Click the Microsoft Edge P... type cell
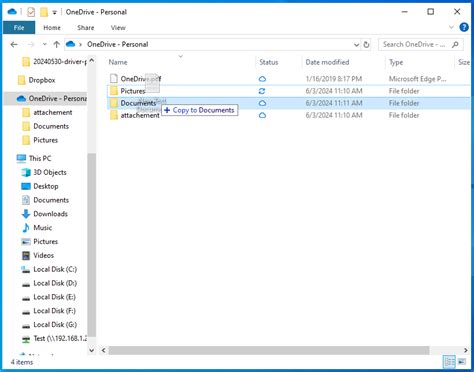The height and width of the screenshot is (372, 474). click(x=417, y=79)
